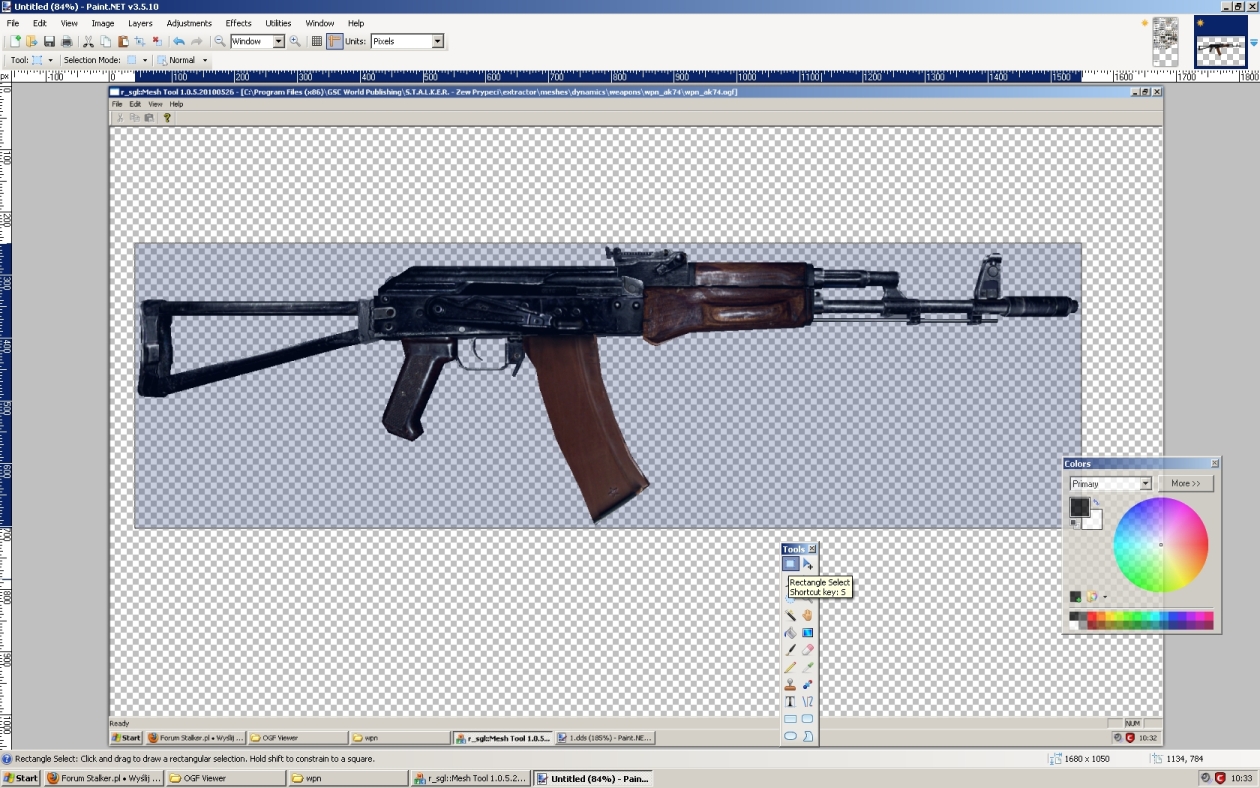1260x788 pixels.
Task: Select the Gradient tool
Action: tap(807, 633)
